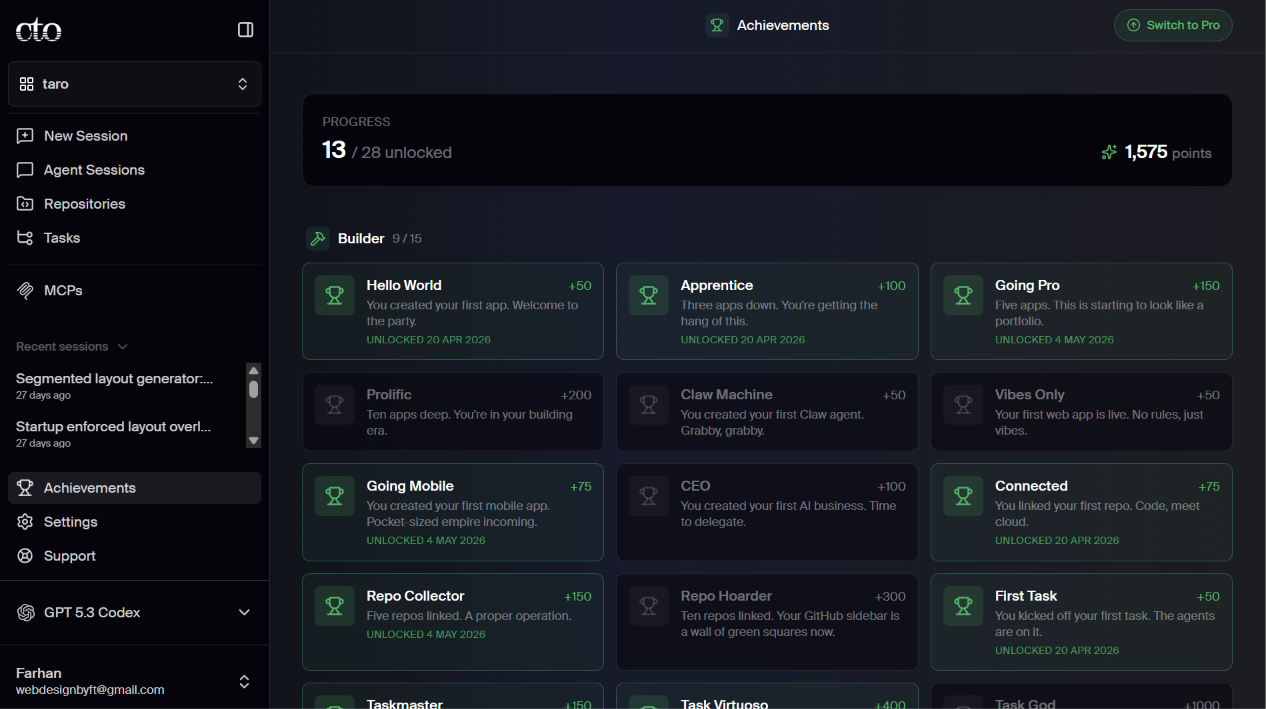Click the recent sessions scrollbar thumb
Image resolution: width=1266 pixels, height=709 pixels.
coord(254,390)
